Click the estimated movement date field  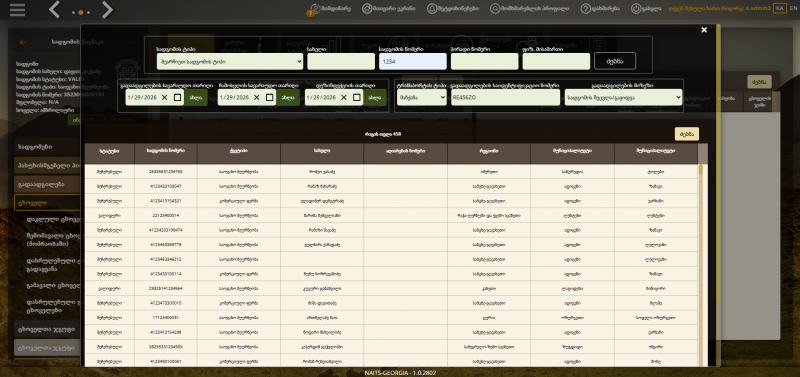155,97
